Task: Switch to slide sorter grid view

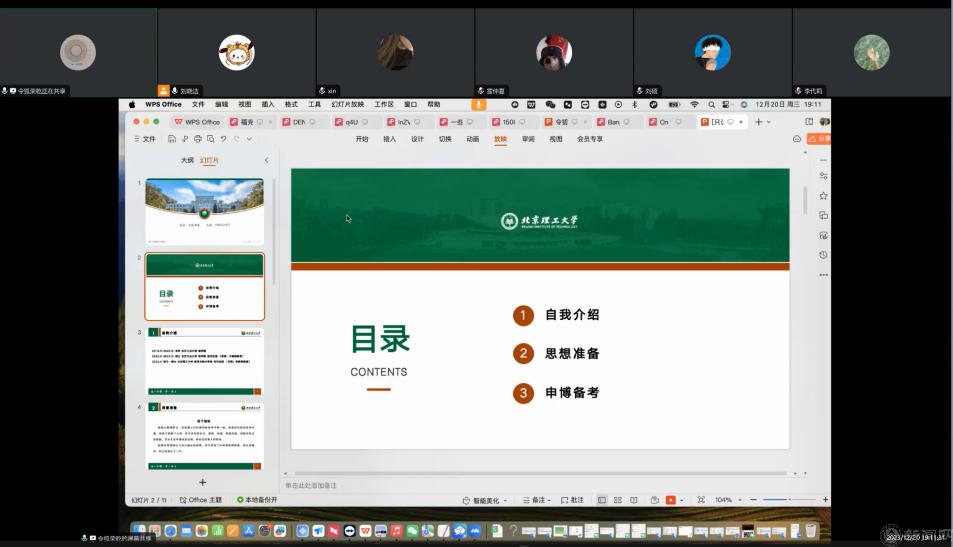Action: [617, 500]
